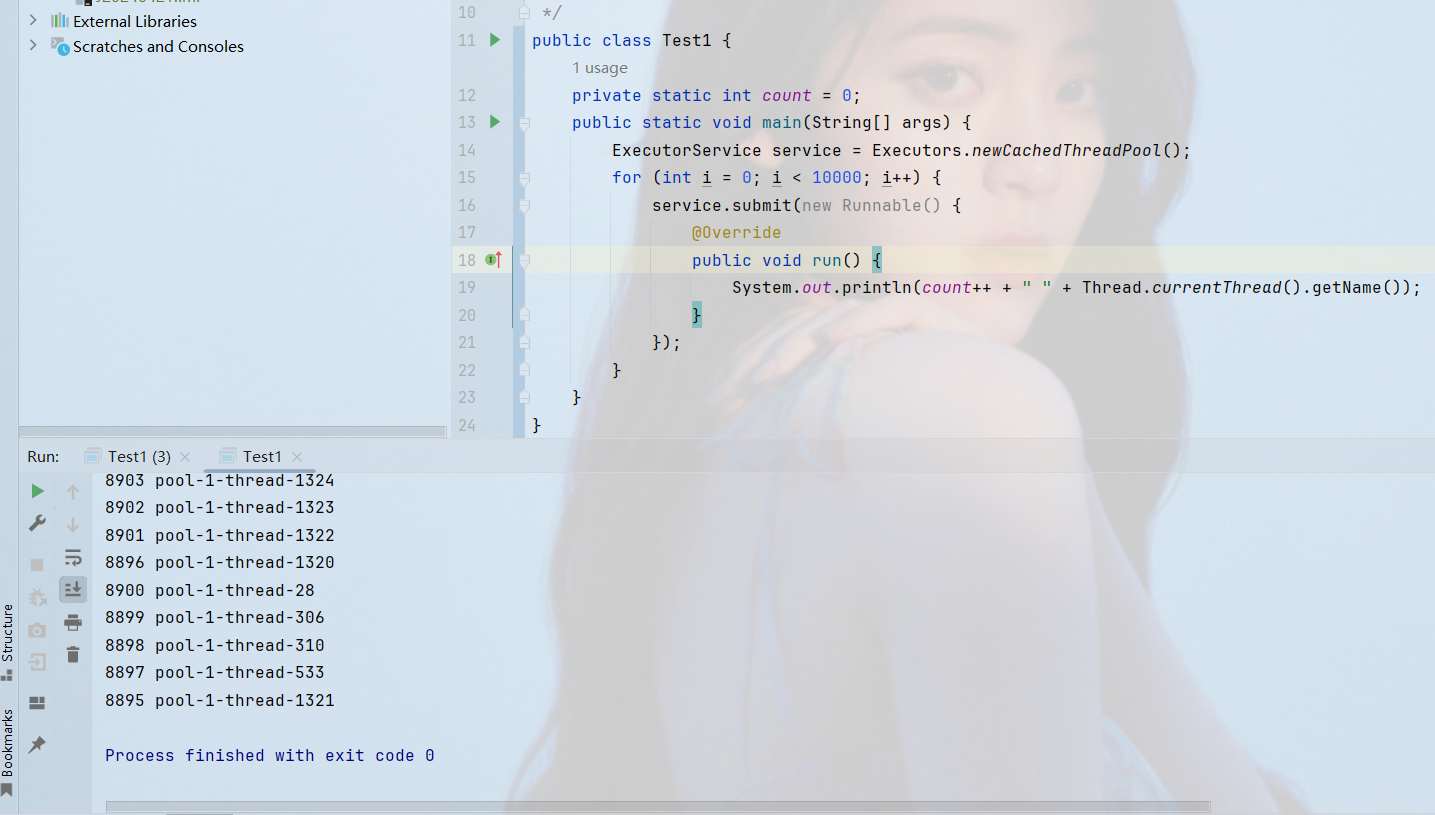Collapse the anonymous Runnable fold on line 16

pos(524,205)
